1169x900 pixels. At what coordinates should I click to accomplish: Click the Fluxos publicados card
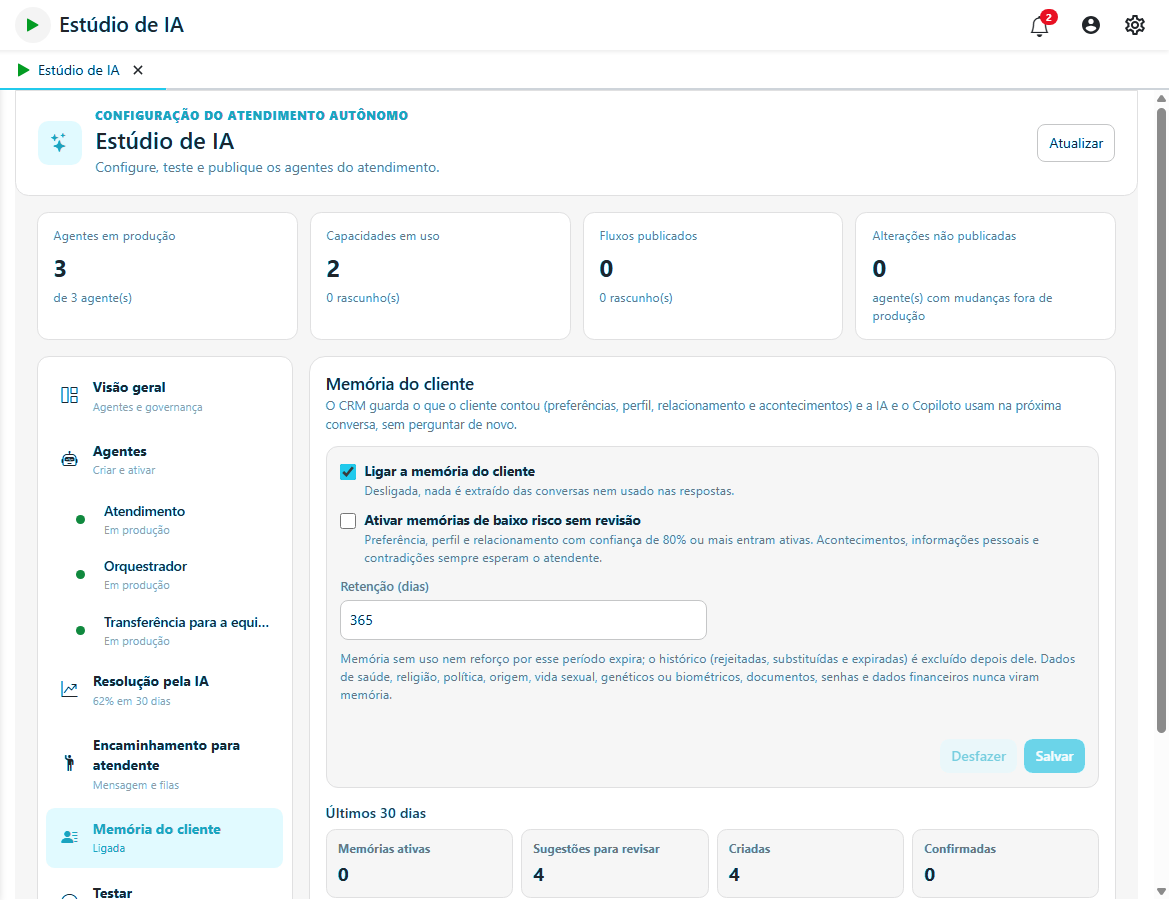713,276
